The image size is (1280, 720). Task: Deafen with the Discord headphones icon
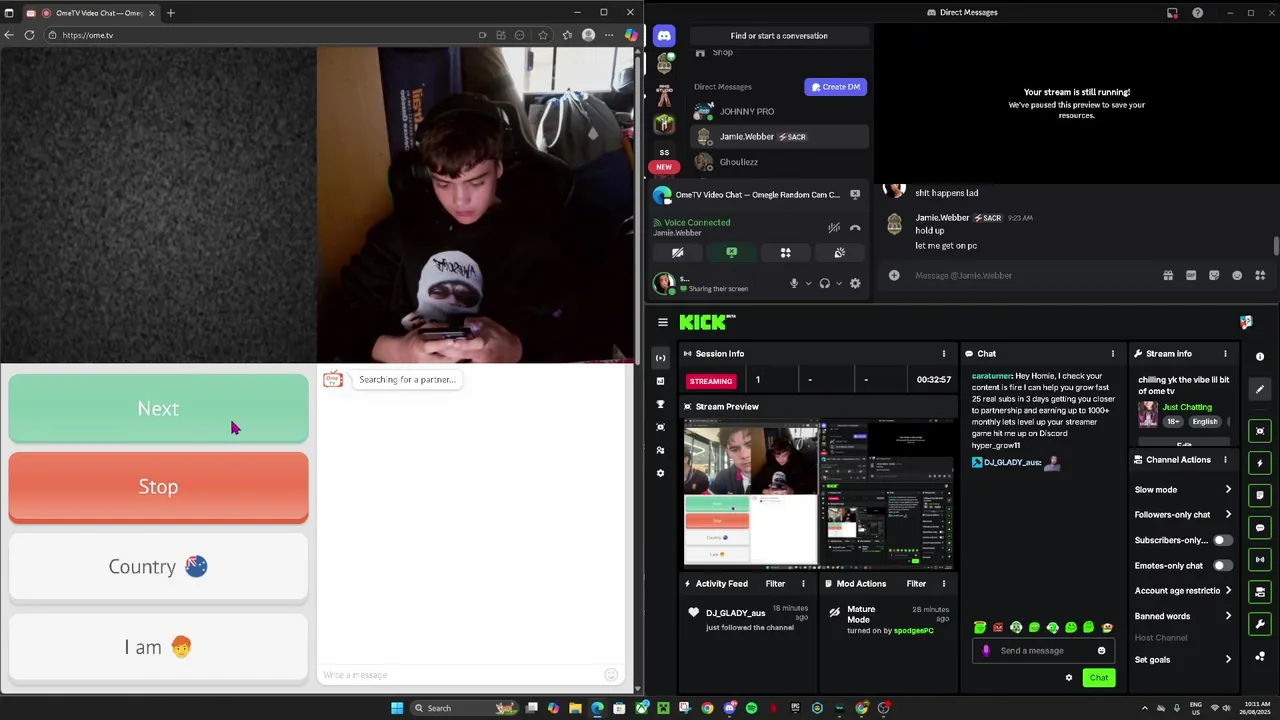click(x=824, y=283)
